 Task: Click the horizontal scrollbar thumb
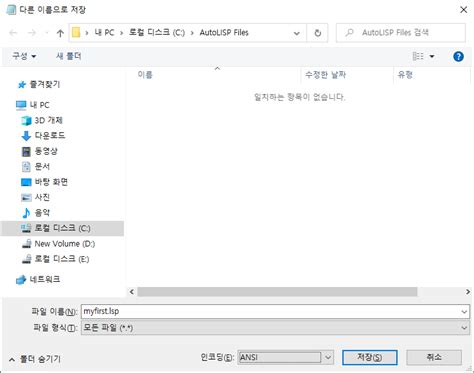(277, 292)
